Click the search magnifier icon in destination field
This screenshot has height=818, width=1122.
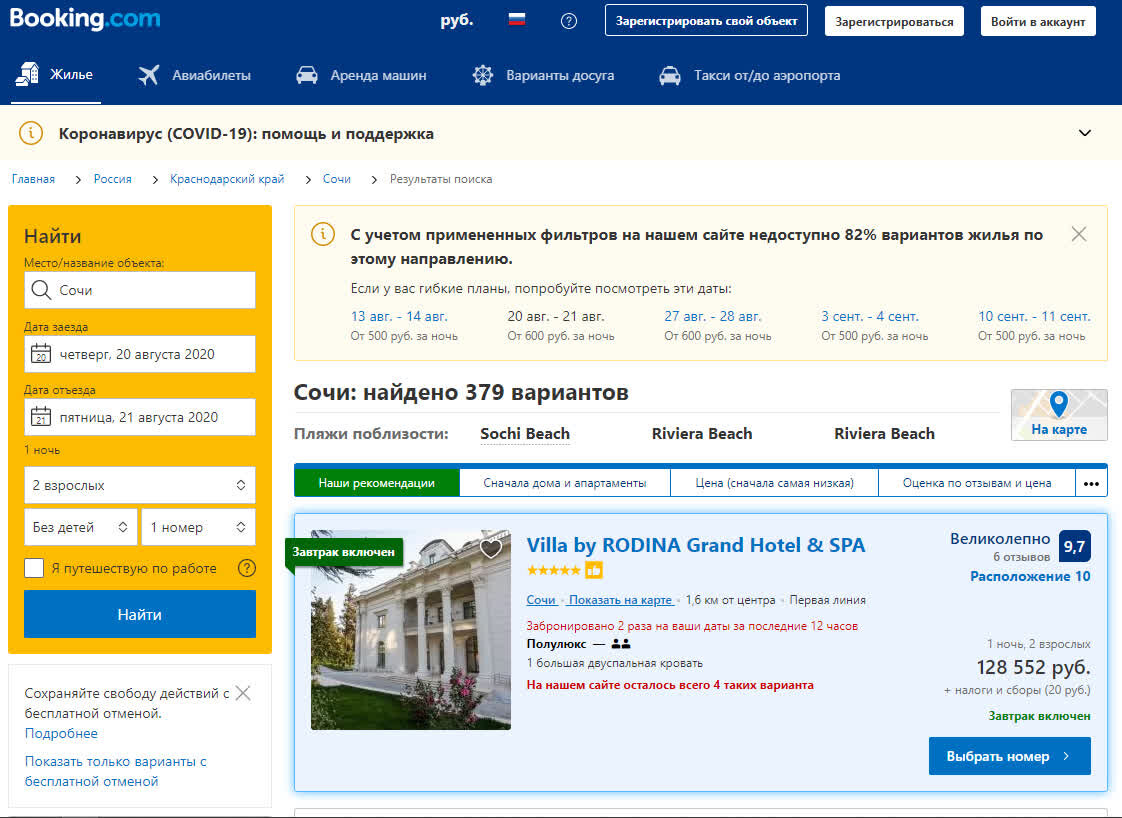pos(42,290)
